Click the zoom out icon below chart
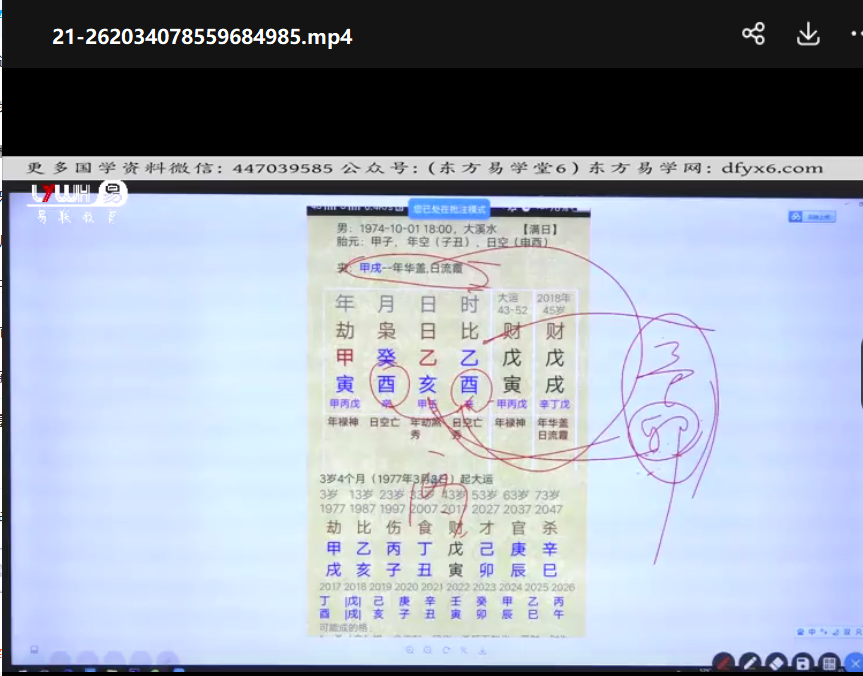The image size is (863, 676). [427, 649]
